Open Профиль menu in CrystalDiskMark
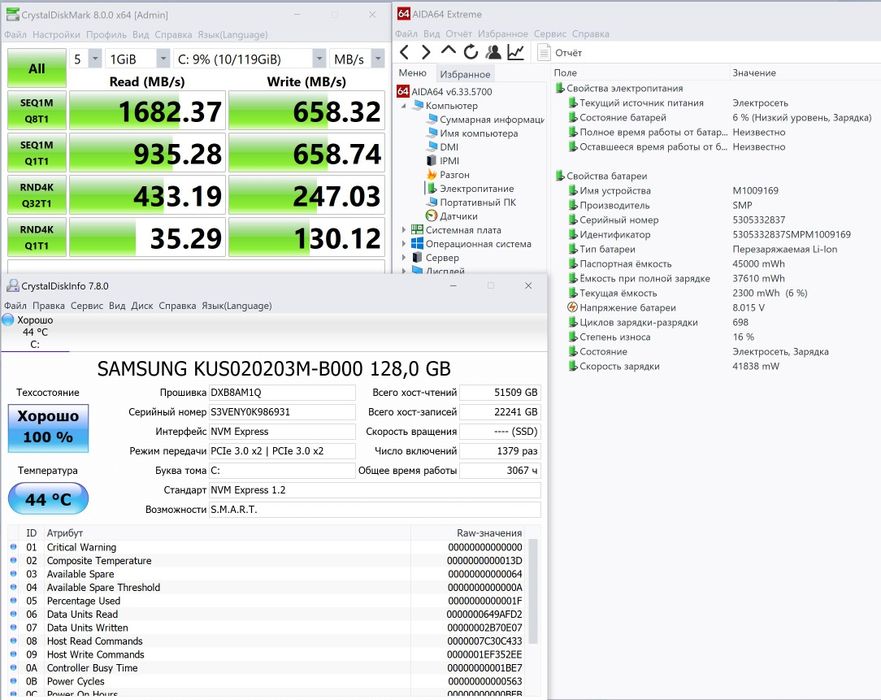 (x=106, y=34)
